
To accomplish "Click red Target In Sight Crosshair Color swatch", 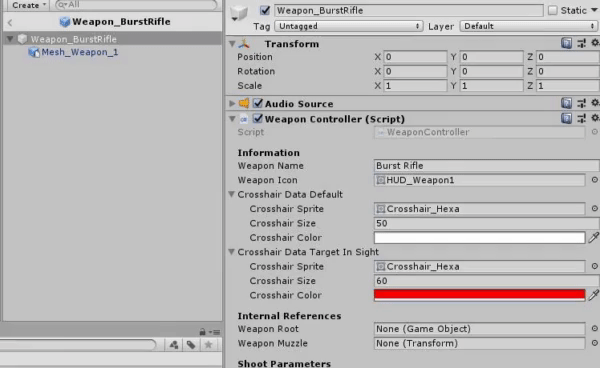I will (x=479, y=295).
